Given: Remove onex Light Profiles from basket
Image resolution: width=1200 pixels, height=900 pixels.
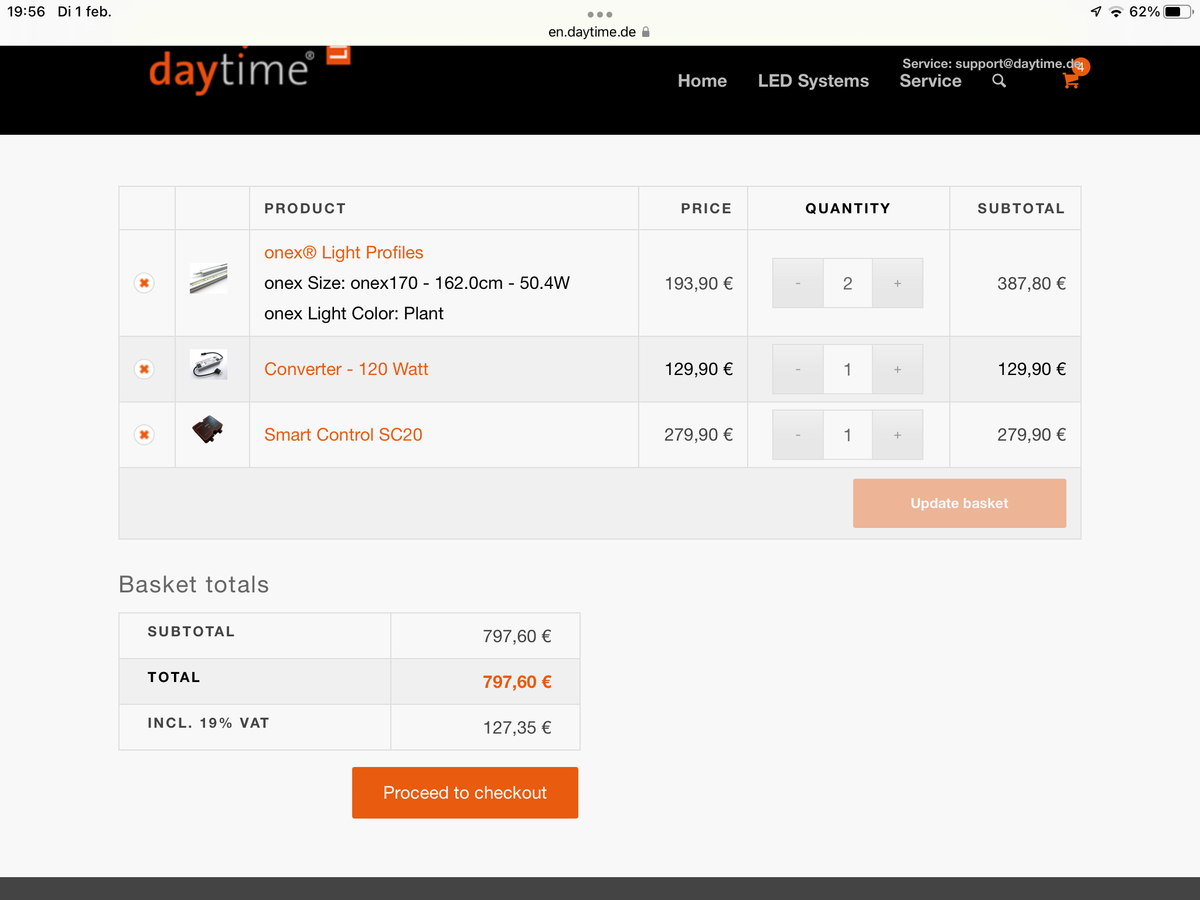Looking at the screenshot, I should tap(144, 284).
